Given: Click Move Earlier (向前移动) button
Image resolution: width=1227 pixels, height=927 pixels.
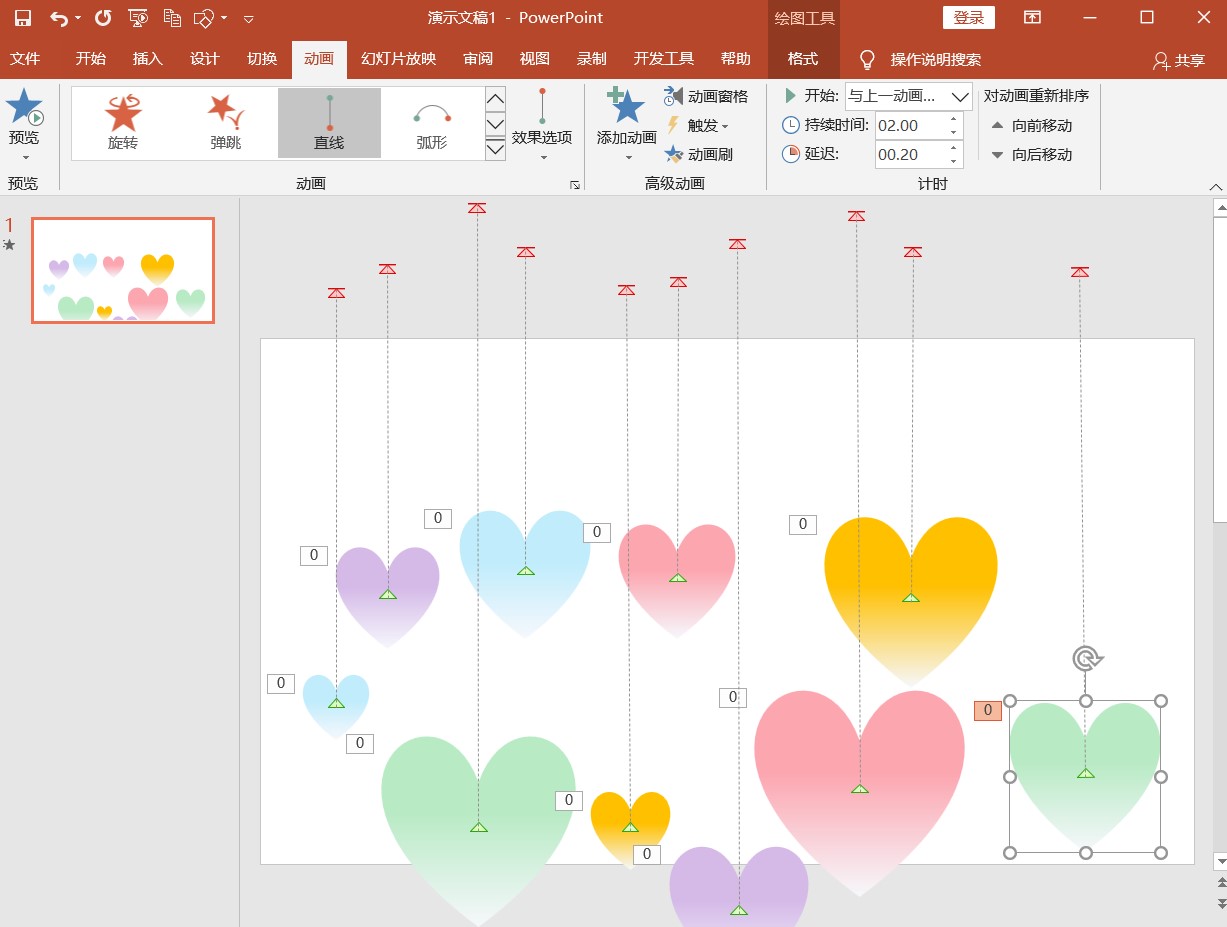Looking at the screenshot, I should pos(1031,125).
